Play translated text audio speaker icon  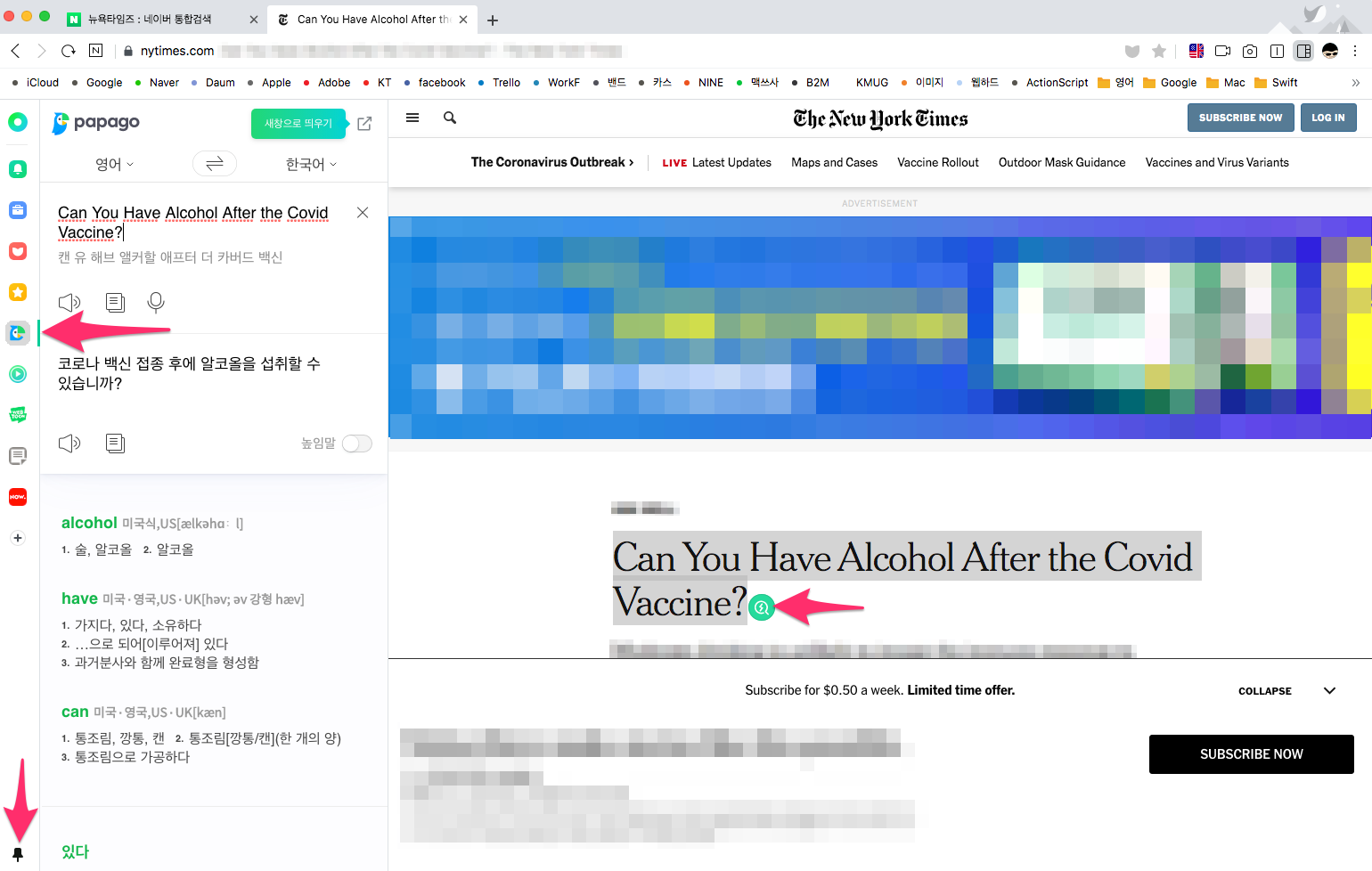click(x=69, y=444)
